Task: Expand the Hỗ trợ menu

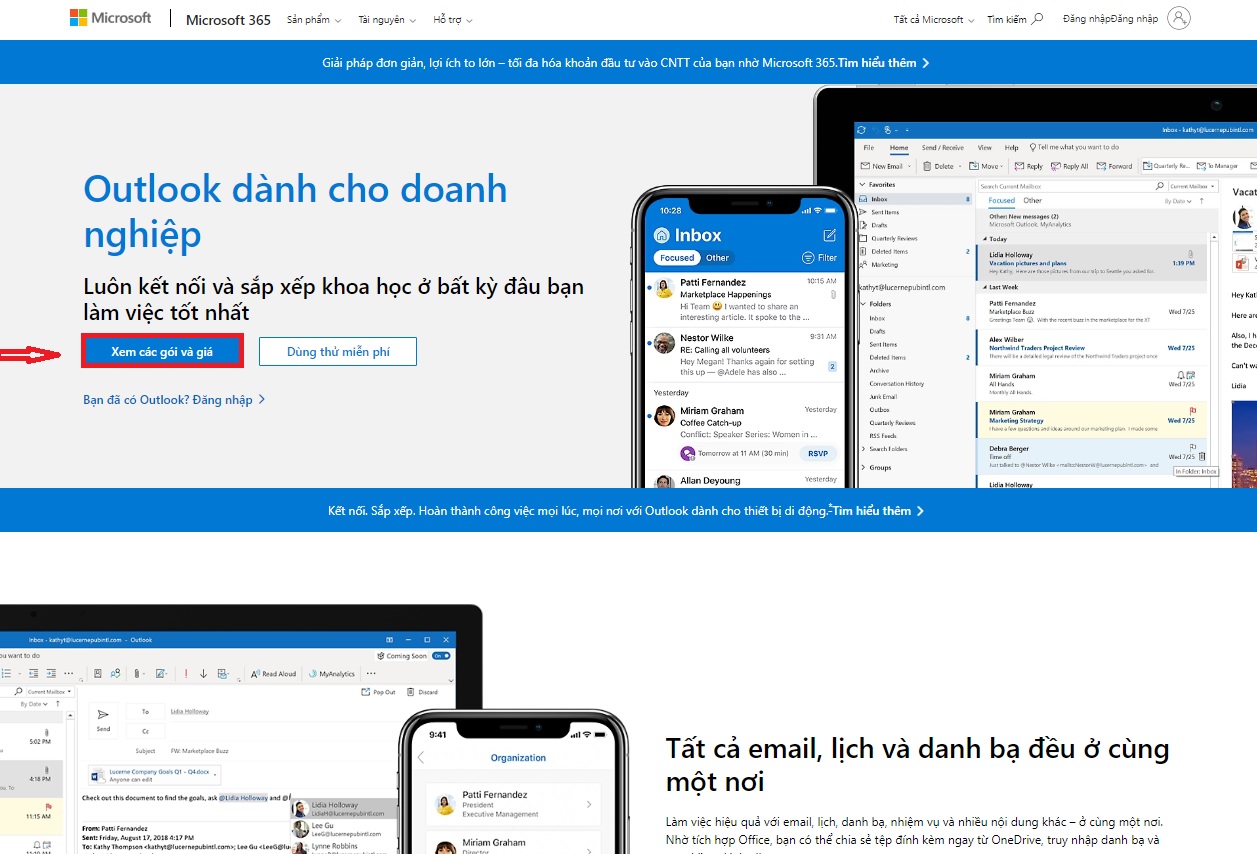Action: click(453, 20)
